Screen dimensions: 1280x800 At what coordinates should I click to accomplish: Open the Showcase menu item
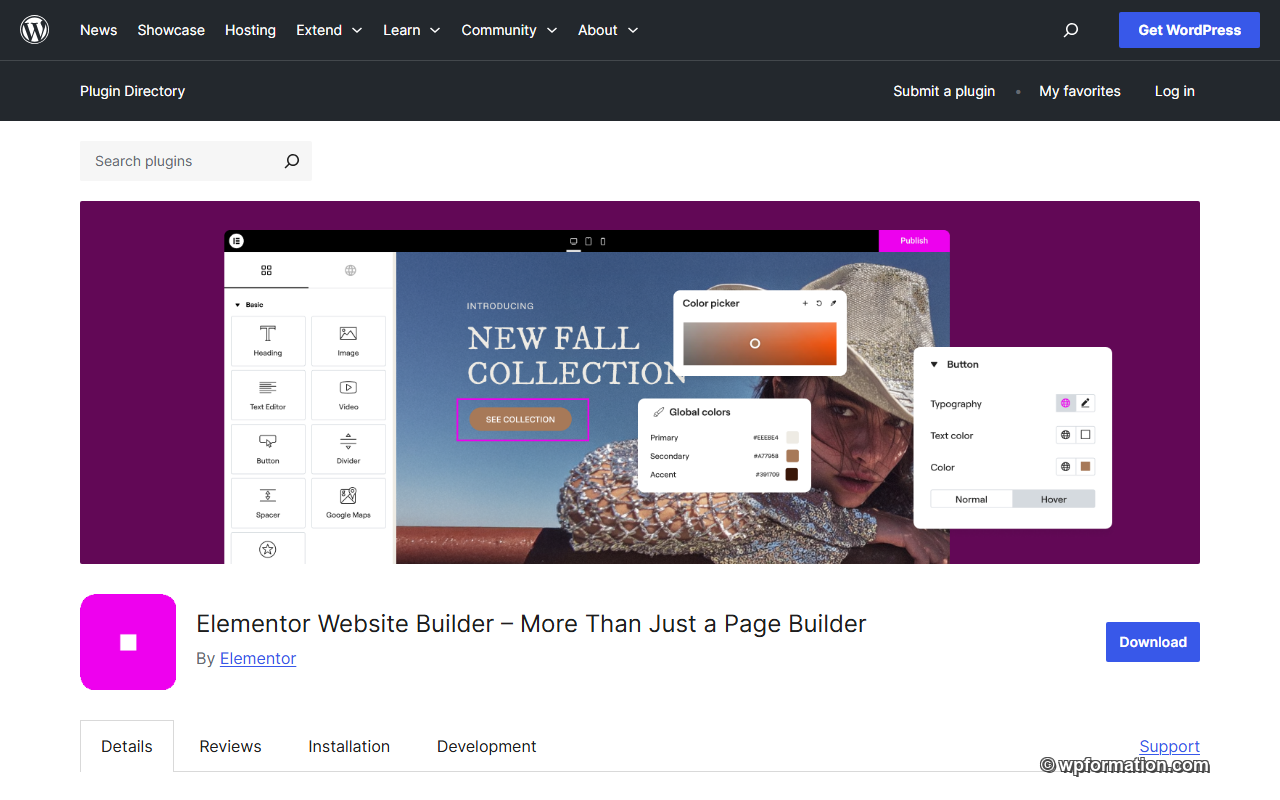pyautogui.click(x=171, y=30)
